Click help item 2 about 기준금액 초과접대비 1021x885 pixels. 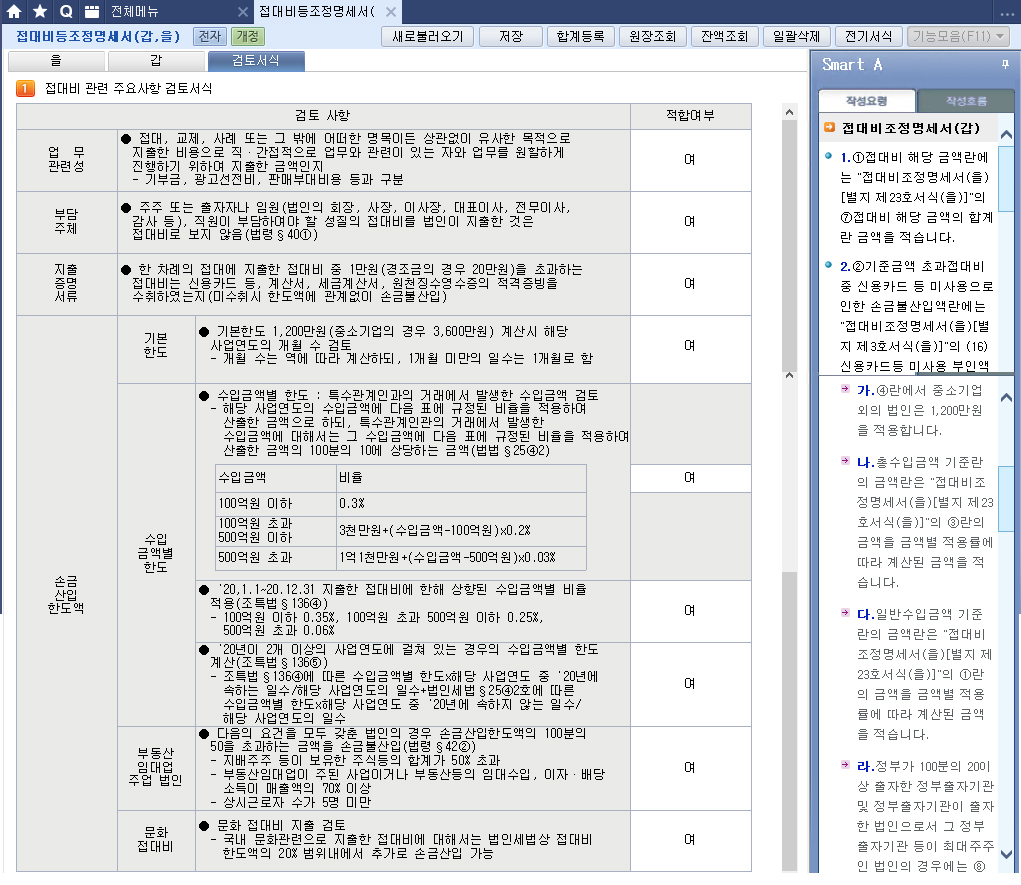pos(916,316)
